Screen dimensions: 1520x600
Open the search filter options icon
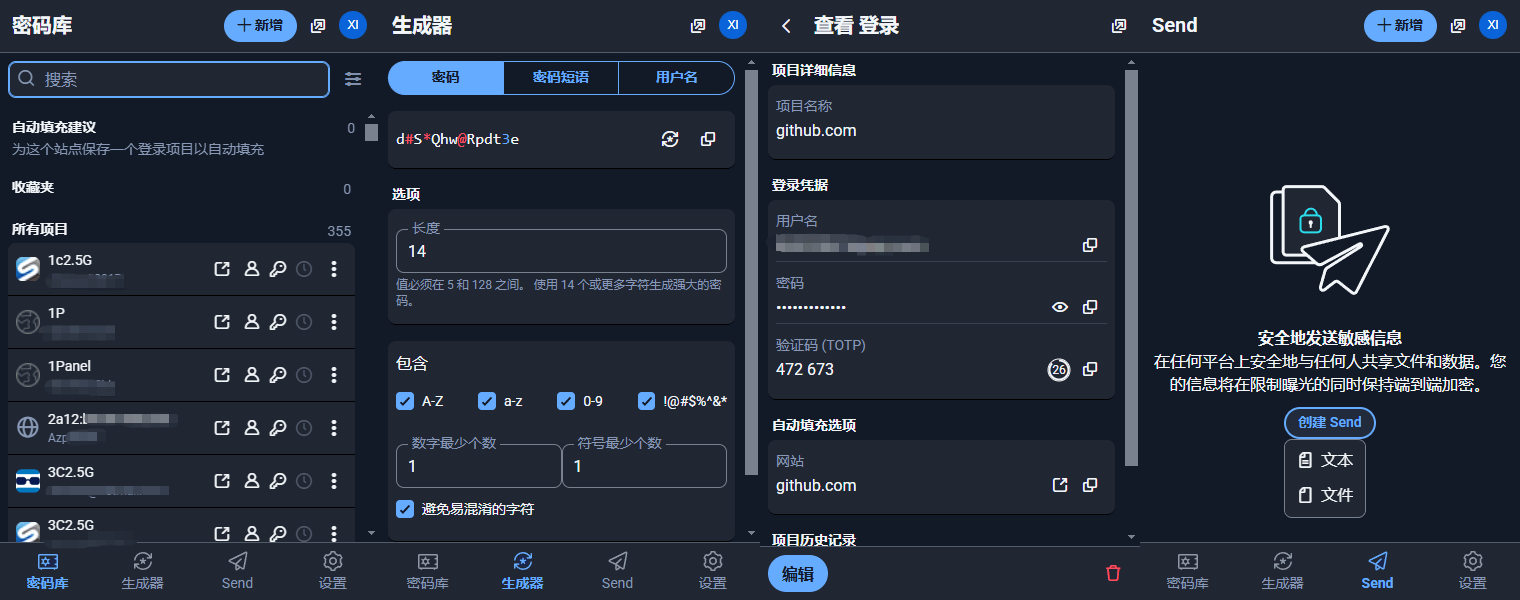(353, 79)
